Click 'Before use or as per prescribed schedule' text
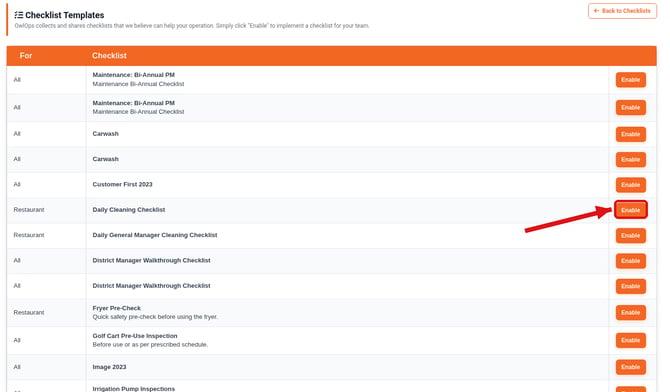This screenshot has width=670, height=392. [150, 345]
